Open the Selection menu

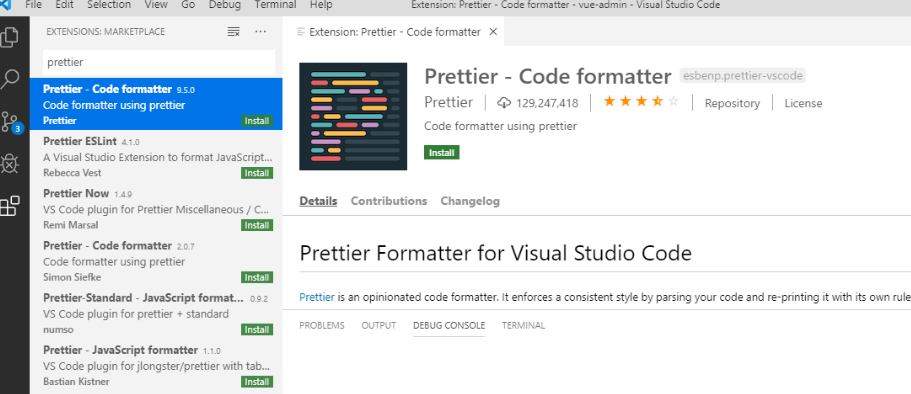coord(109,5)
